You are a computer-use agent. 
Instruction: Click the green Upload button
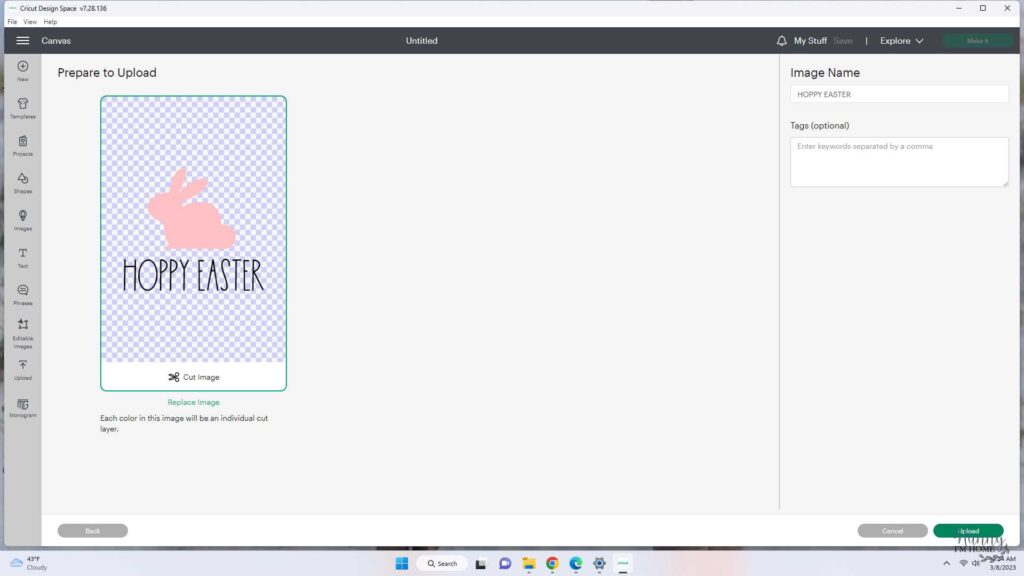point(968,531)
